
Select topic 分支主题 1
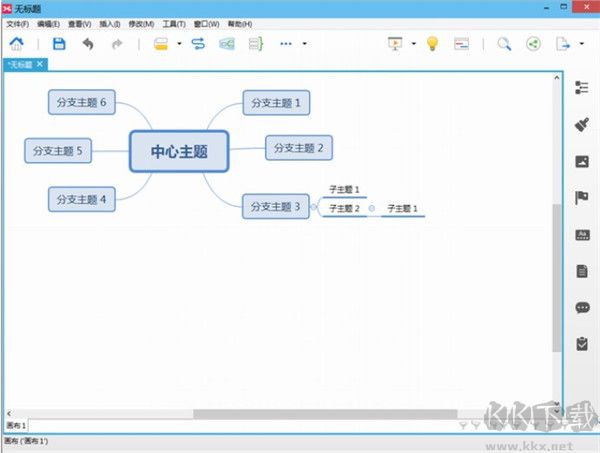276,103
